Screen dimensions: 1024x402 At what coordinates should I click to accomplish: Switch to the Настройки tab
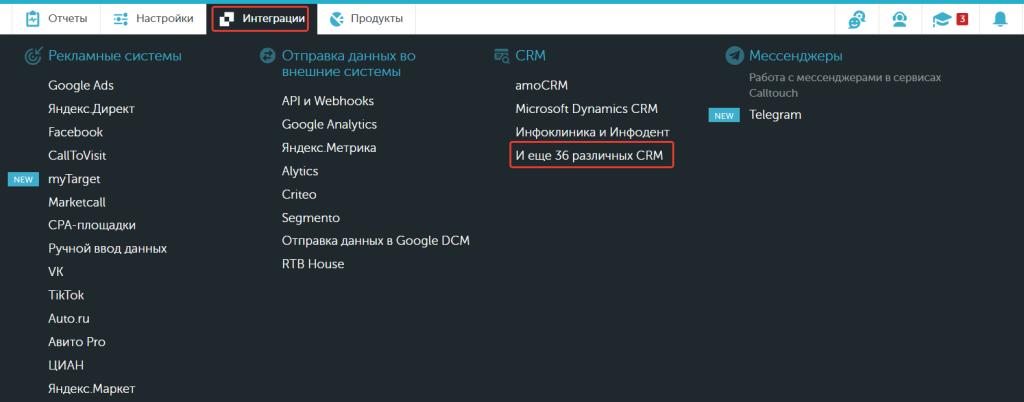tap(153, 19)
